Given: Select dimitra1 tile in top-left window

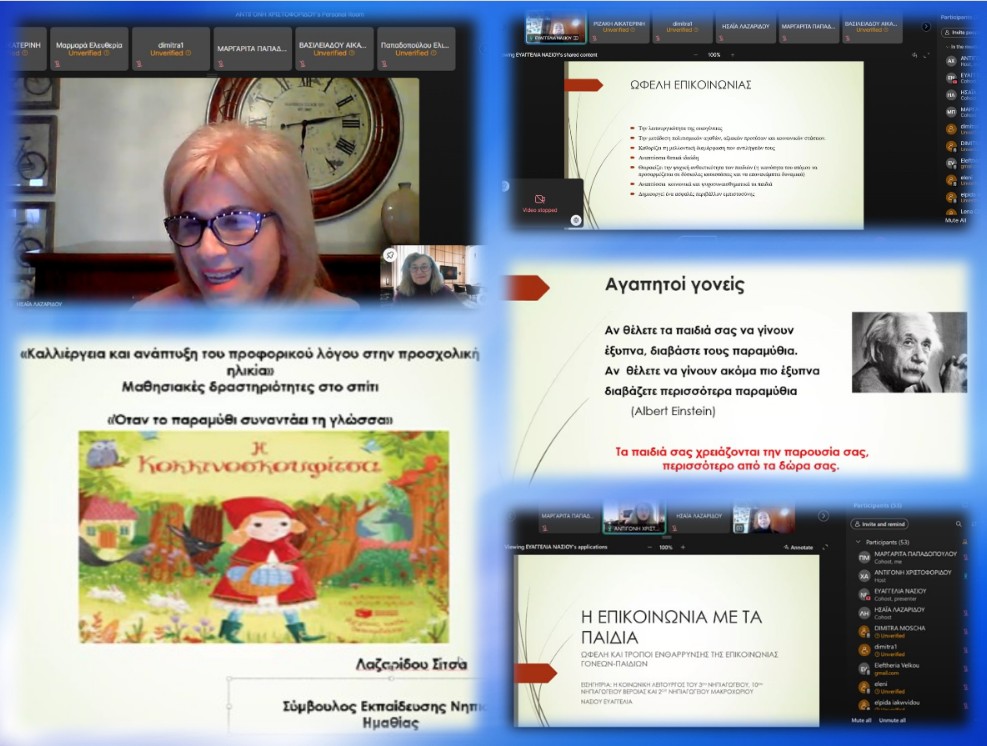Looking at the screenshot, I should point(171,48).
